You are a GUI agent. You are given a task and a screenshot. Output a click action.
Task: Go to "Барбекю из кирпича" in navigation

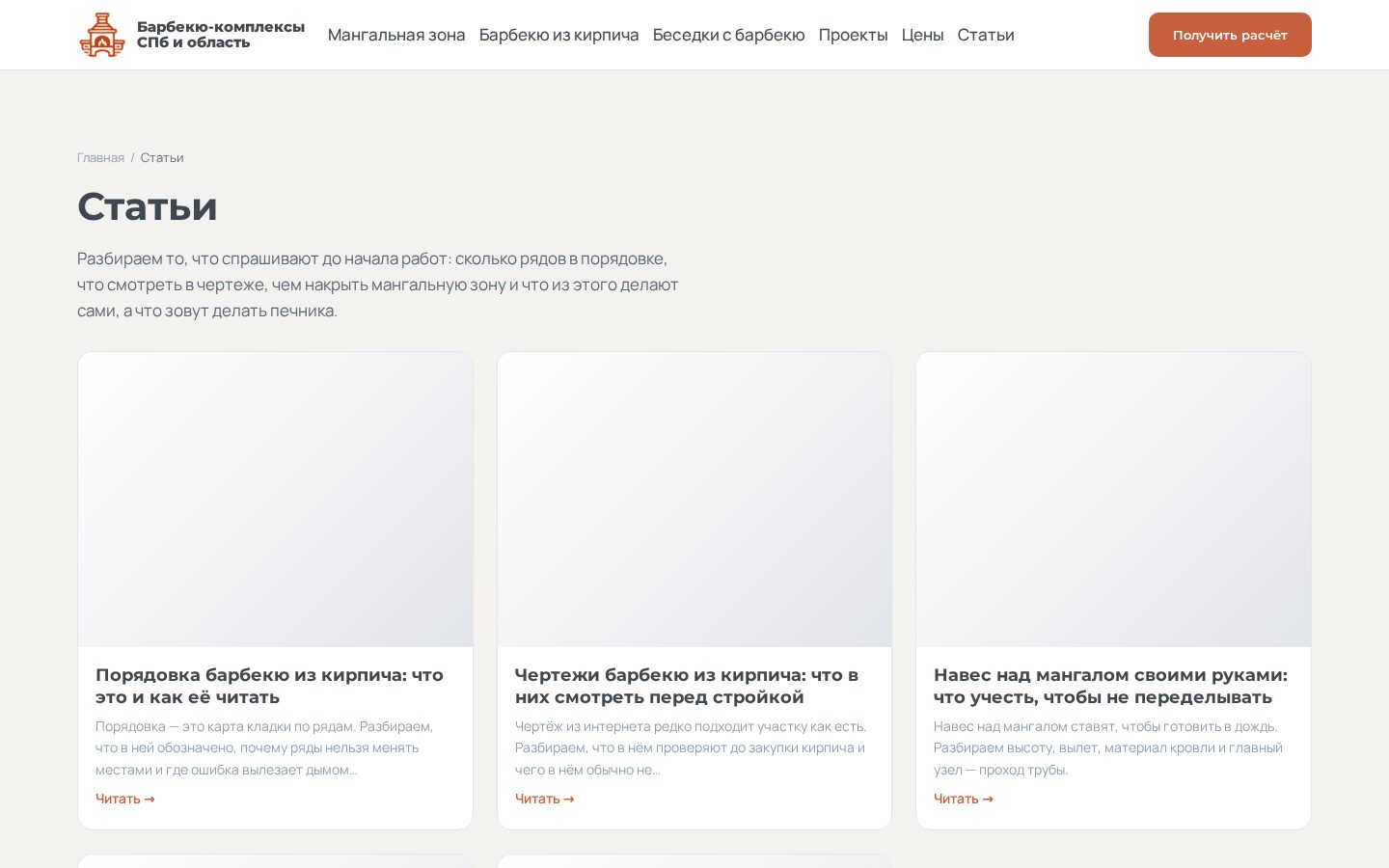[x=559, y=35]
